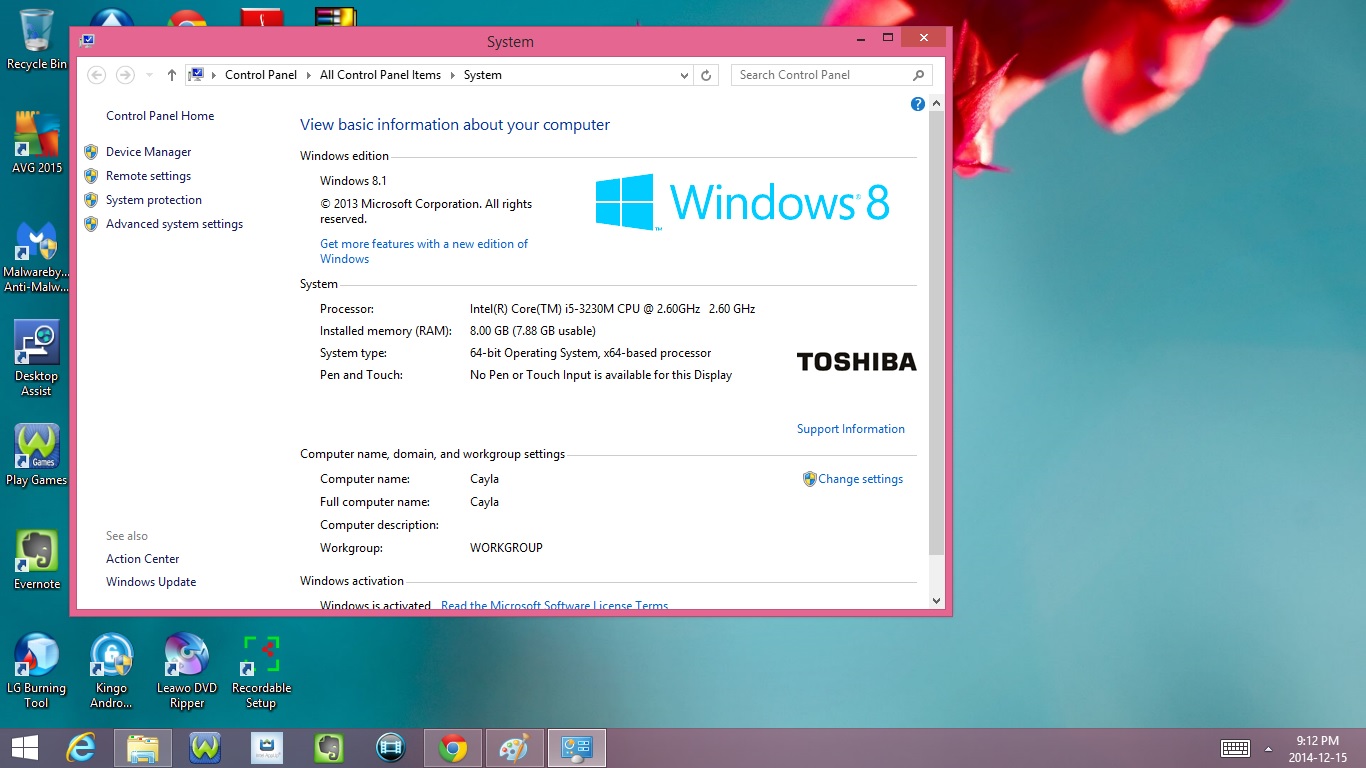
Task: Open the AVG 2015 desktop shortcut
Action: click(x=36, y=143)
